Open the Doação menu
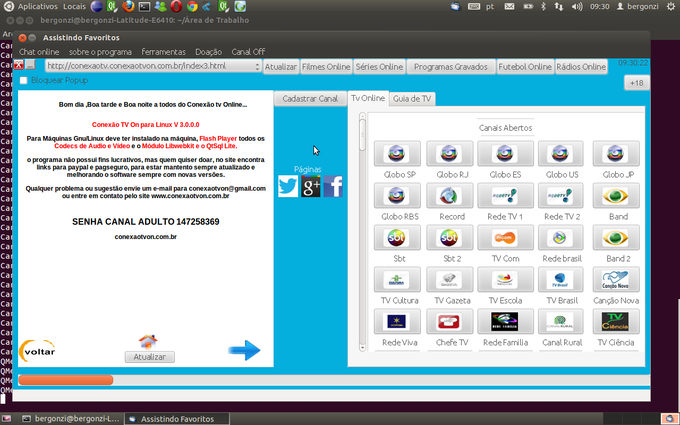The image size is (680, 425). [x=209, y=52]
